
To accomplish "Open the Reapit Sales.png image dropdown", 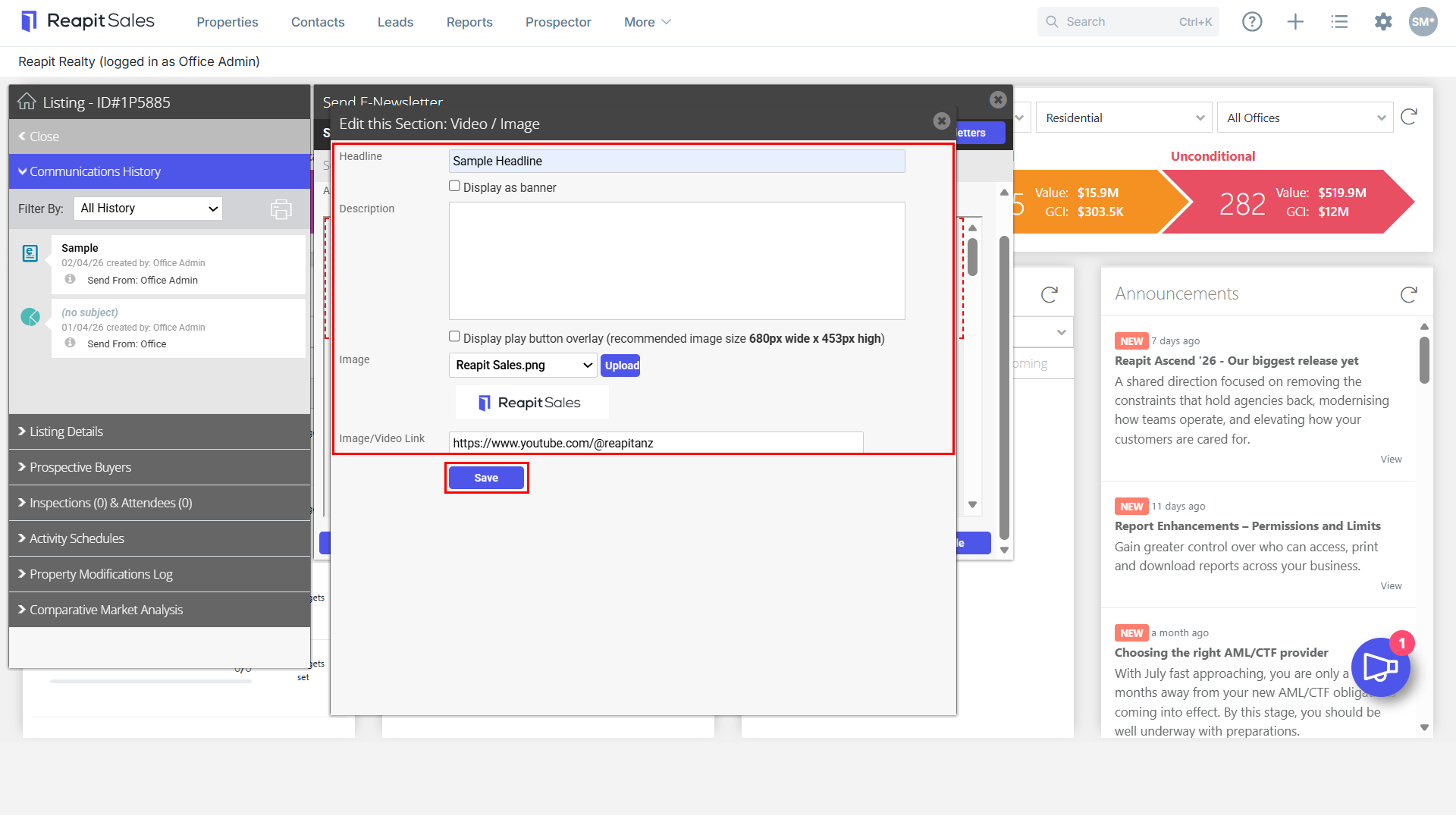I will point(523,366).
